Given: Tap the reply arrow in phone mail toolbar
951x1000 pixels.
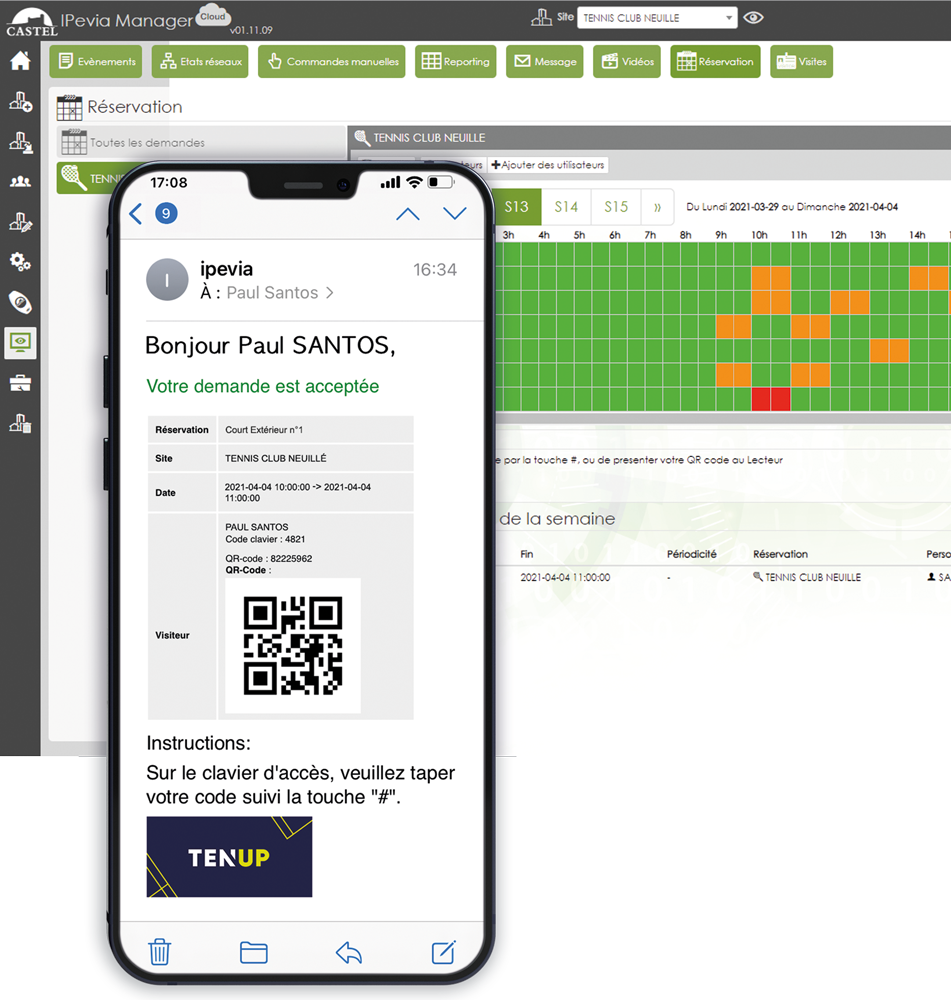Looking at the screenshot, I should [348, 952].
